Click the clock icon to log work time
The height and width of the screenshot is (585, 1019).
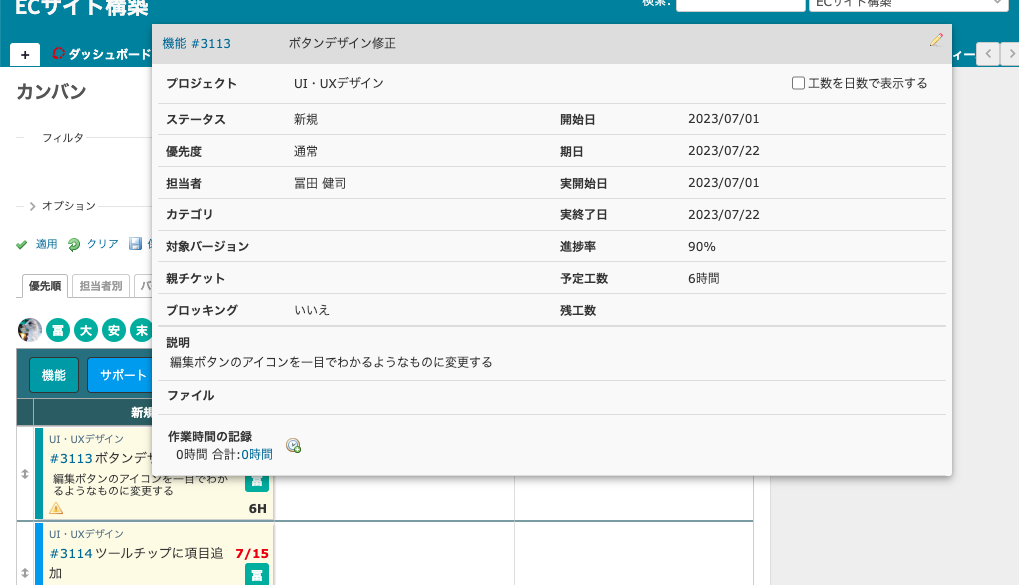coord(293,446)
